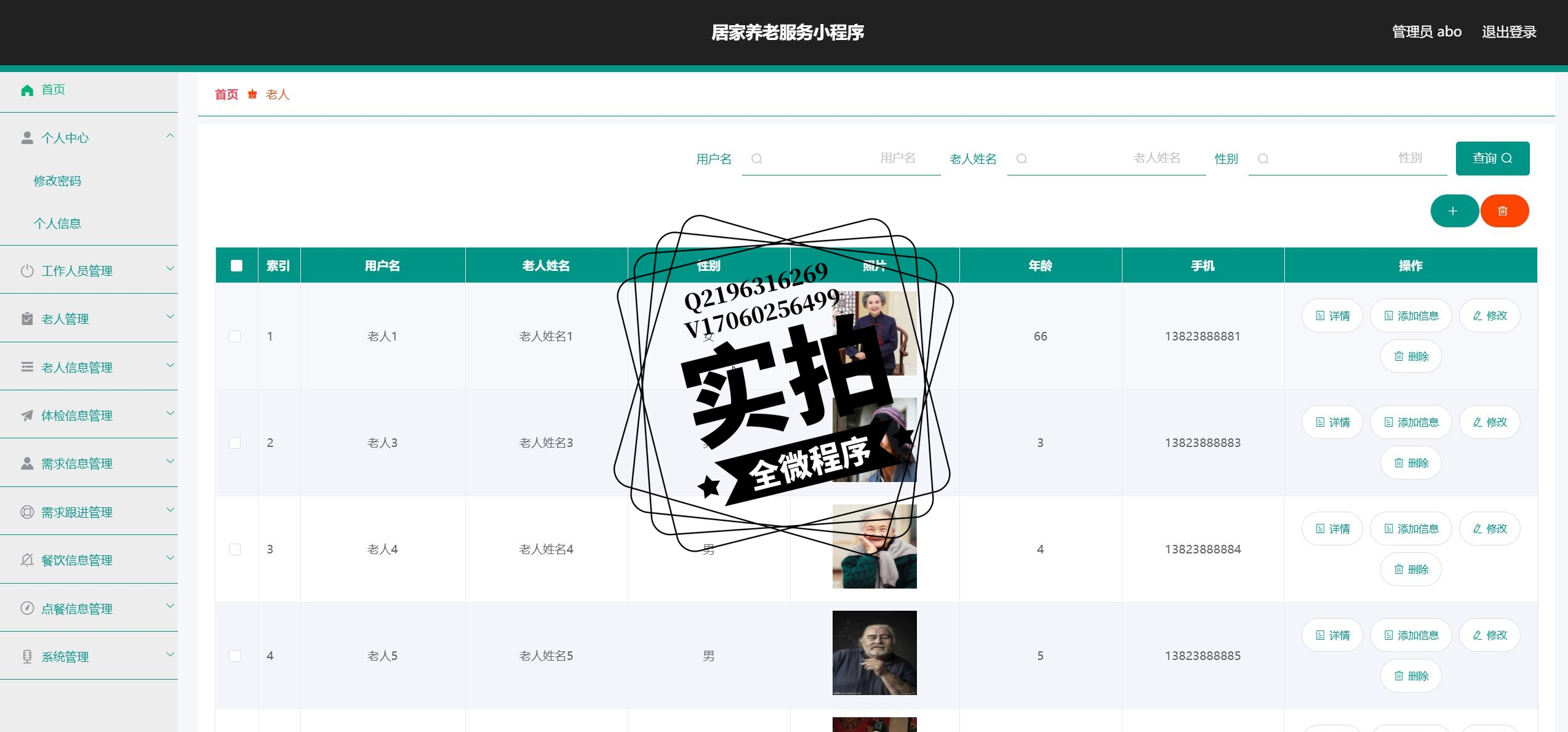Click the paper plane icon beside 体检信息管理
This screenshot has width=1568, height=732.
27,416
